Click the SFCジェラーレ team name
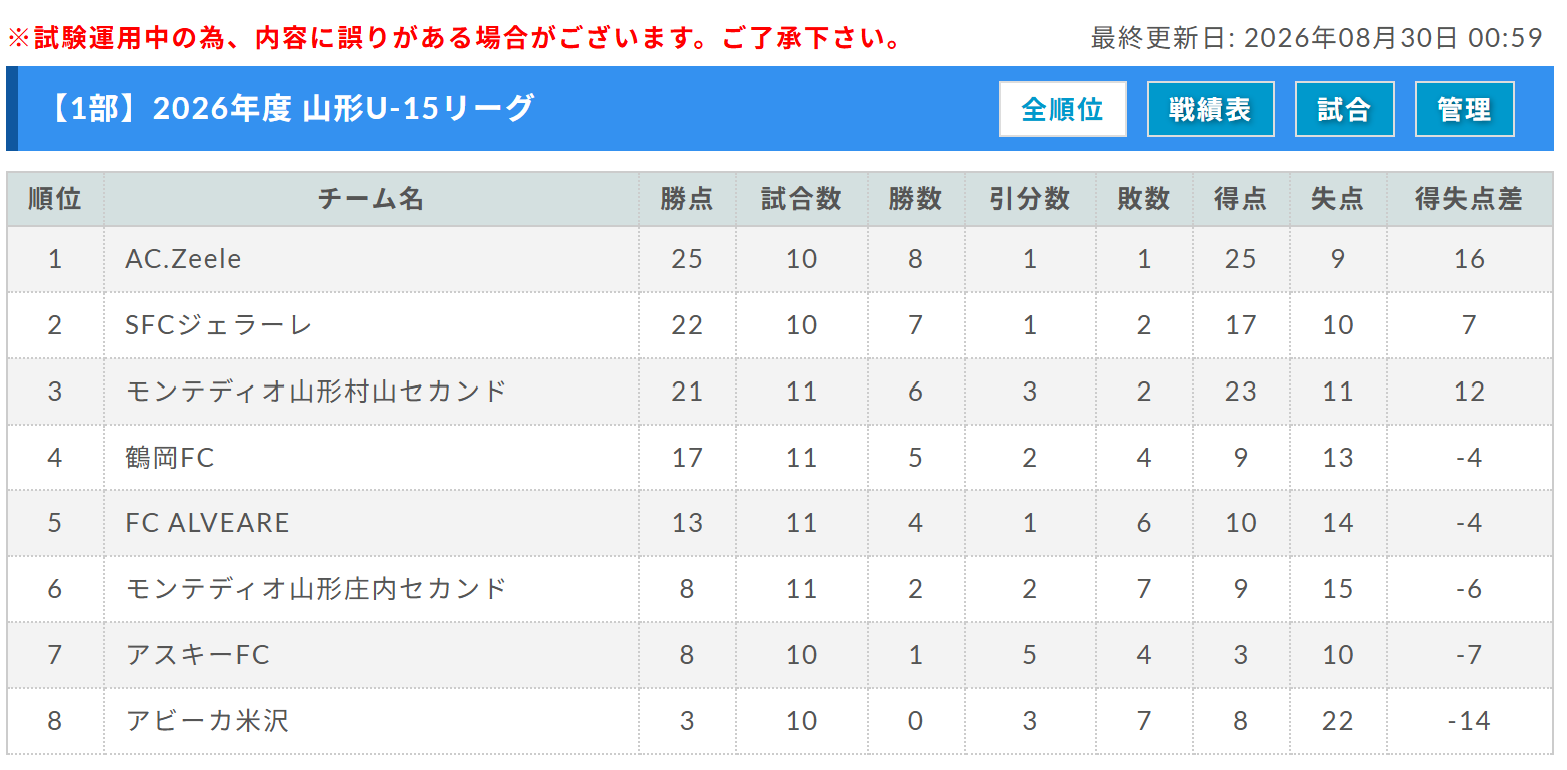This screenshot has height=770, width=1567. [219, 325]
